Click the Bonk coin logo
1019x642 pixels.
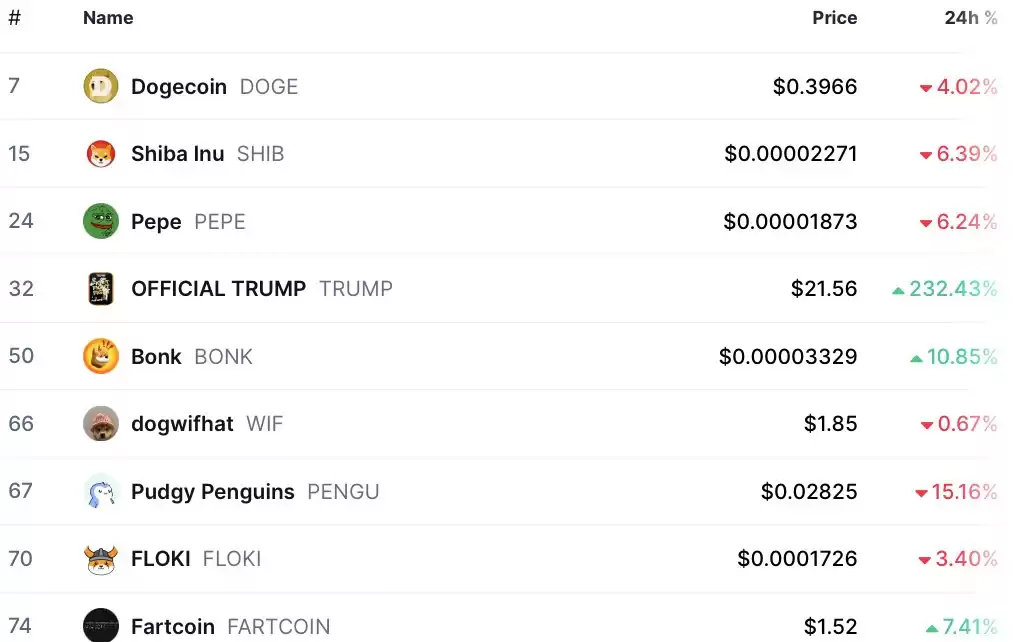[101, 356]
